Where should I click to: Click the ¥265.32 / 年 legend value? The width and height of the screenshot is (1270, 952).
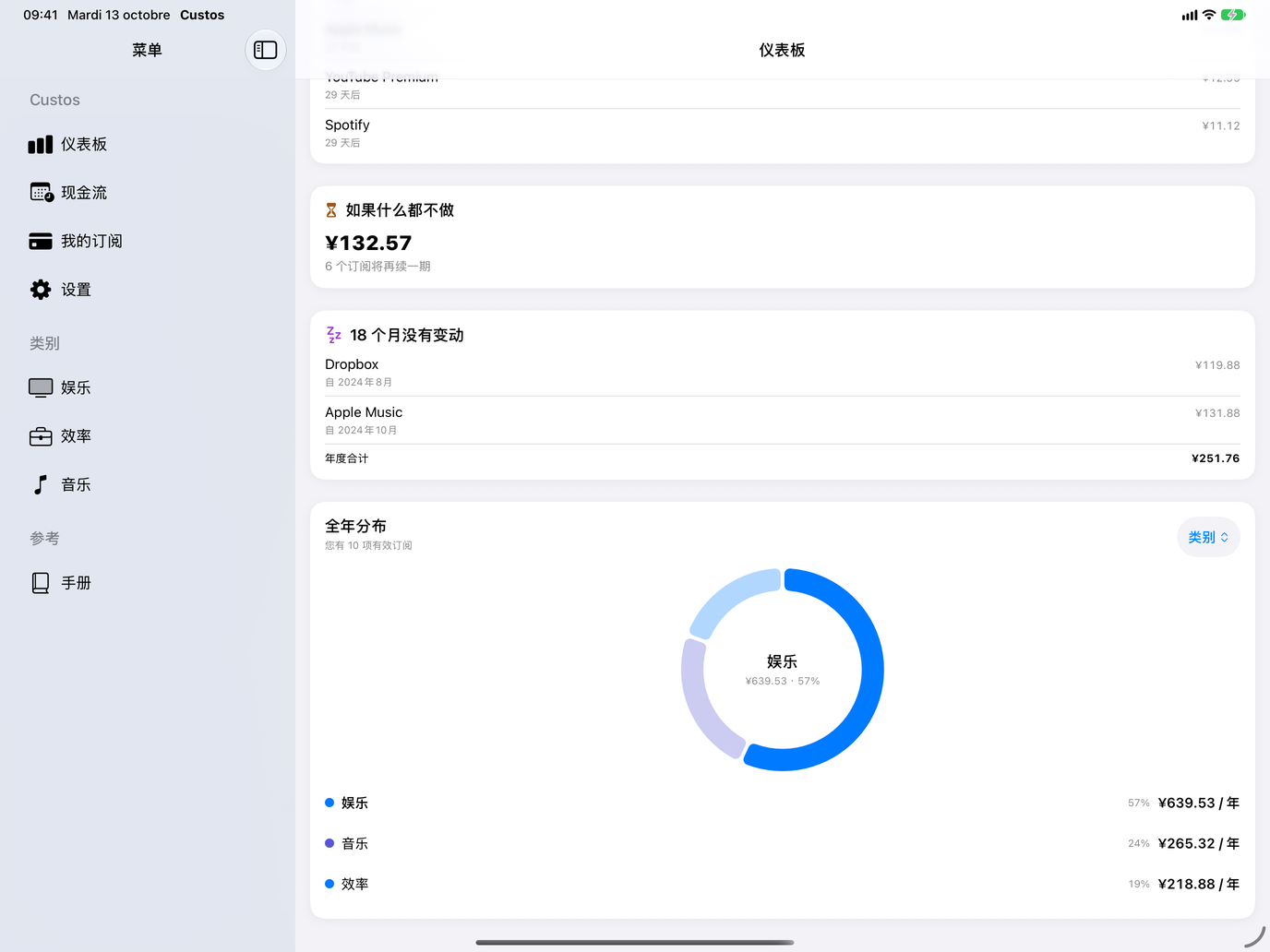point(1199,843)
